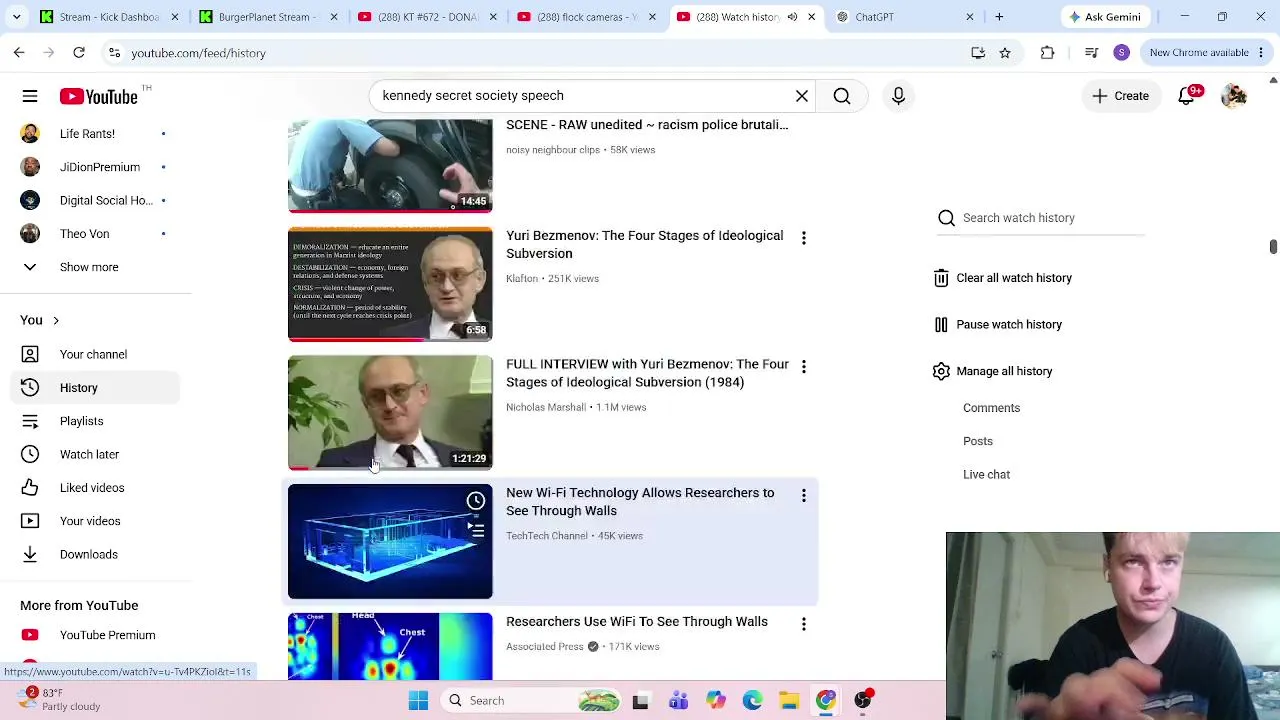The height and width of the screenshot is (720, 1280).
Task: Open the You section chevron
Action: (55, 321)
